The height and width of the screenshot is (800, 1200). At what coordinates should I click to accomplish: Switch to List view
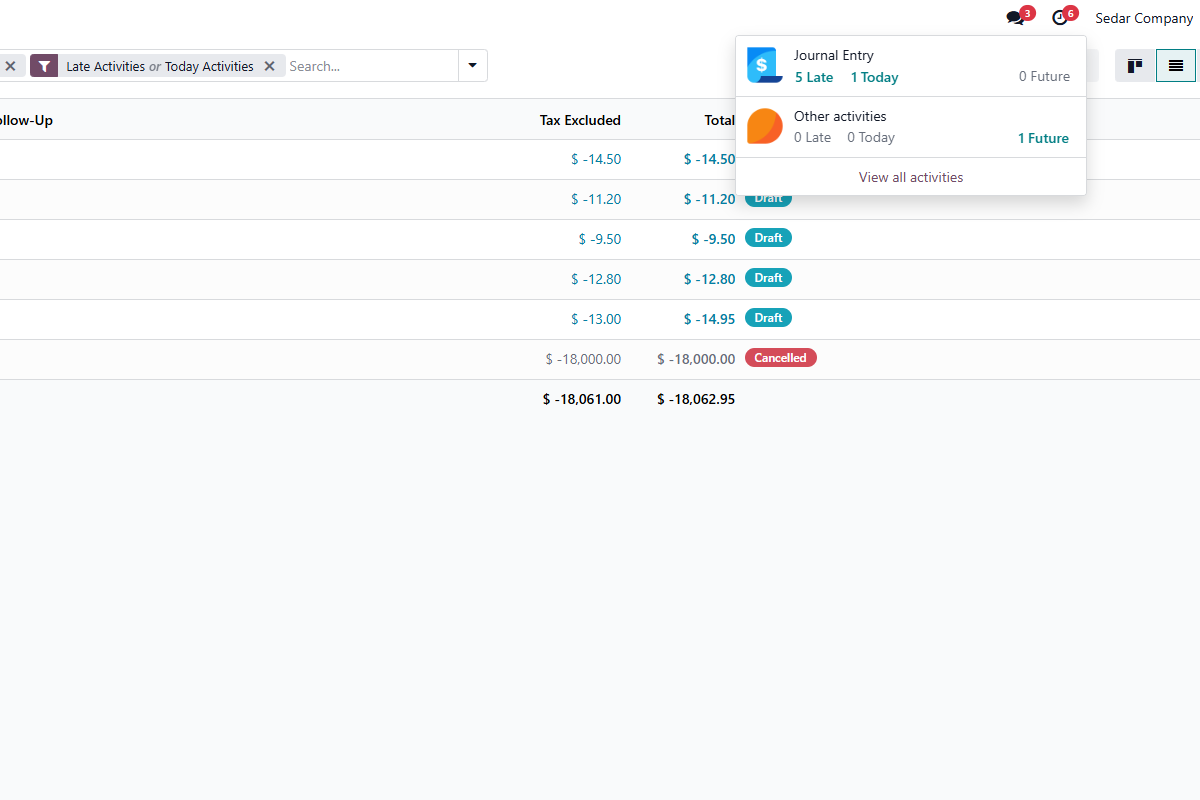pyautogui.click(x=1176, y=66)
